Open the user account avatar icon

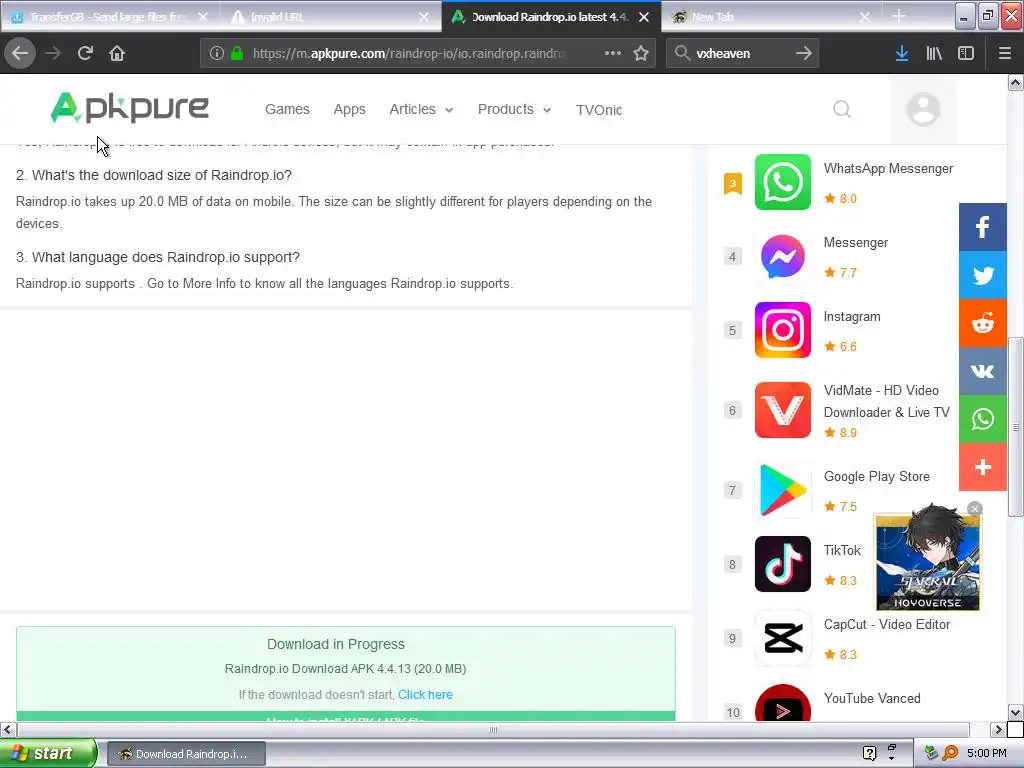pos(923,109)
